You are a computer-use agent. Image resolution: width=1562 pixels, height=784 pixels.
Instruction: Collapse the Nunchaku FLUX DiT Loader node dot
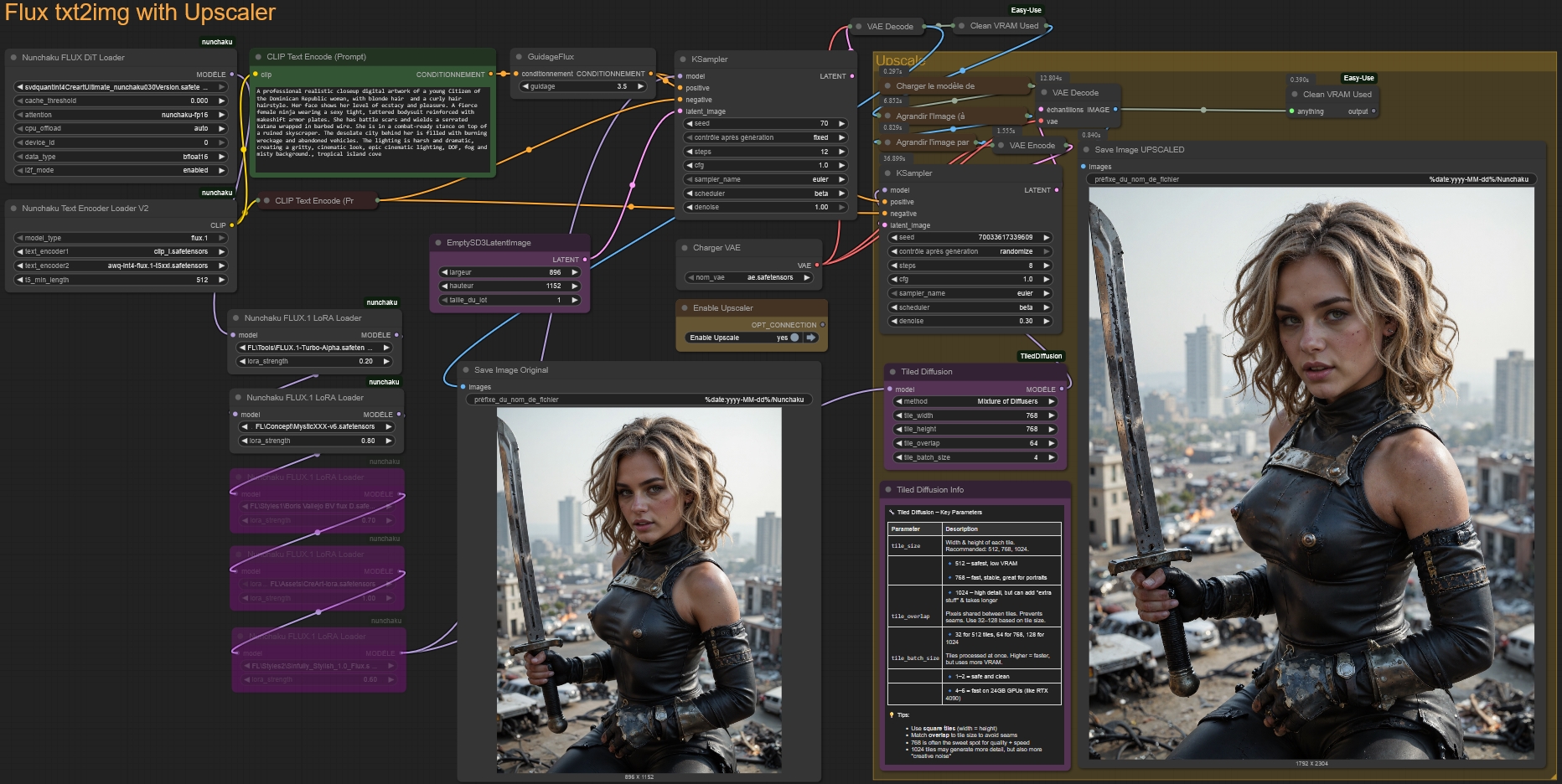(x=14, y=58)
